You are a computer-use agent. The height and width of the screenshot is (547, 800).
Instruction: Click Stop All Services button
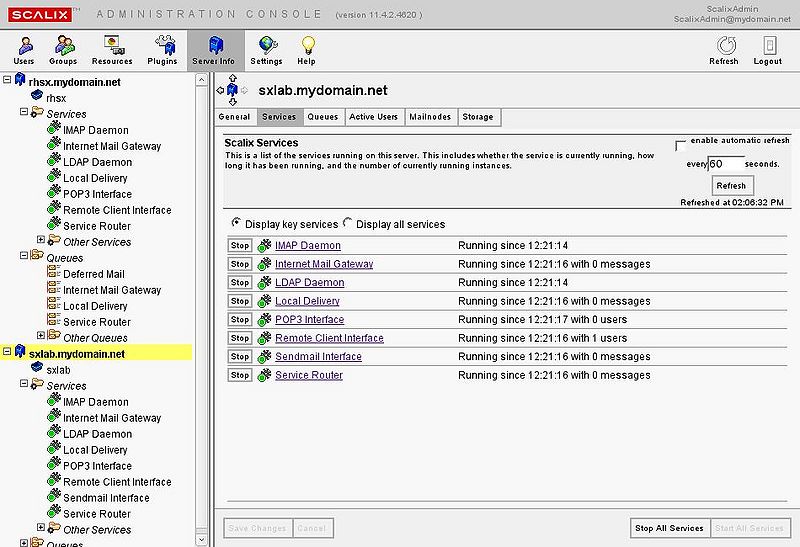point(669,528)
